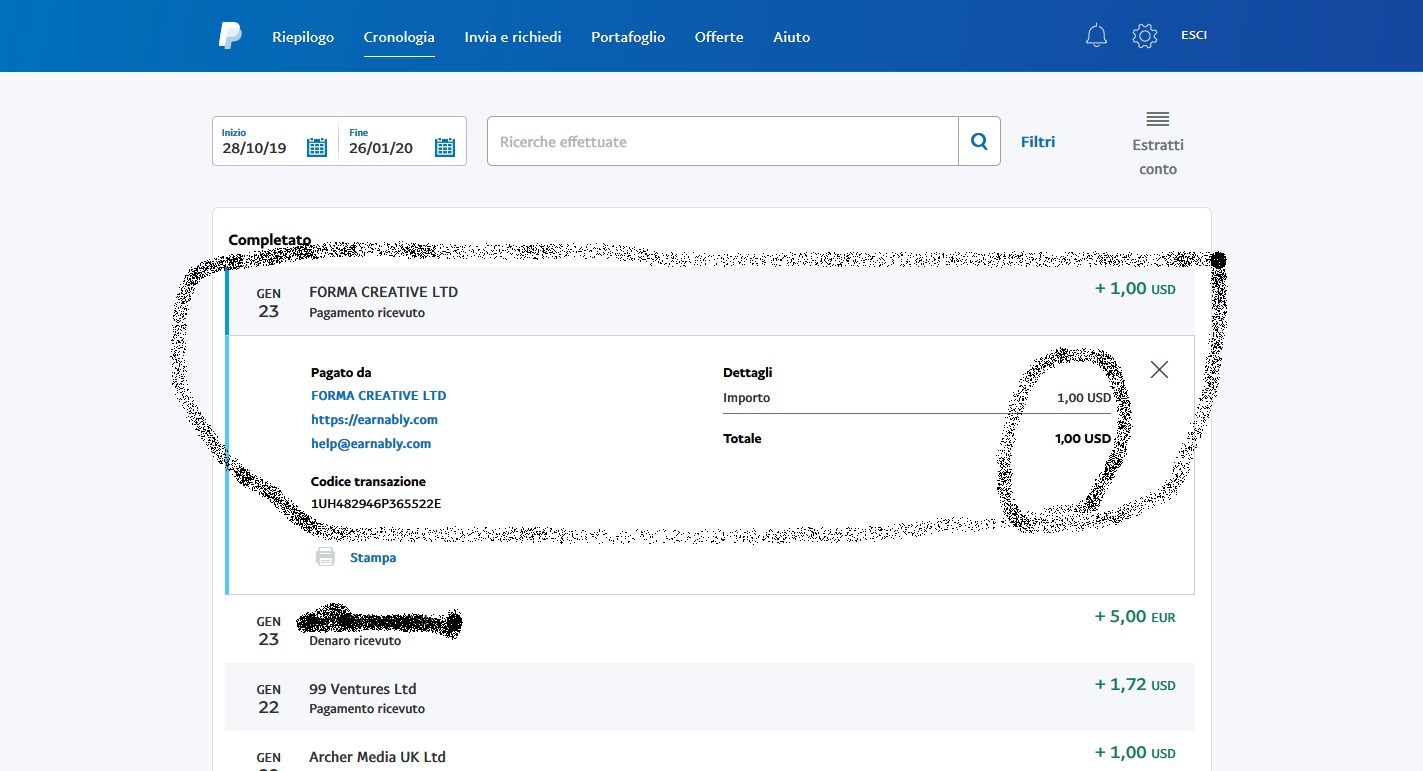1423x771 pixels.
Task: Click the Estratti conto label
Action: (1158, 157)
